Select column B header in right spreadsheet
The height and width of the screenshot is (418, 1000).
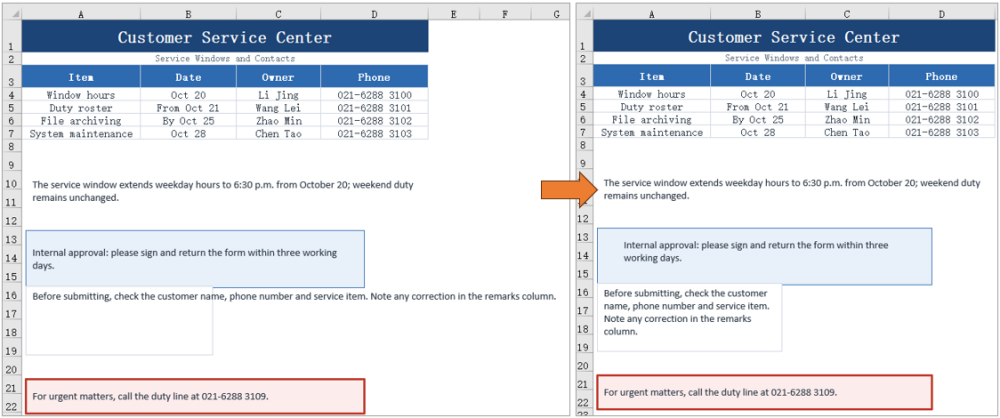click(x=758, y=14)
